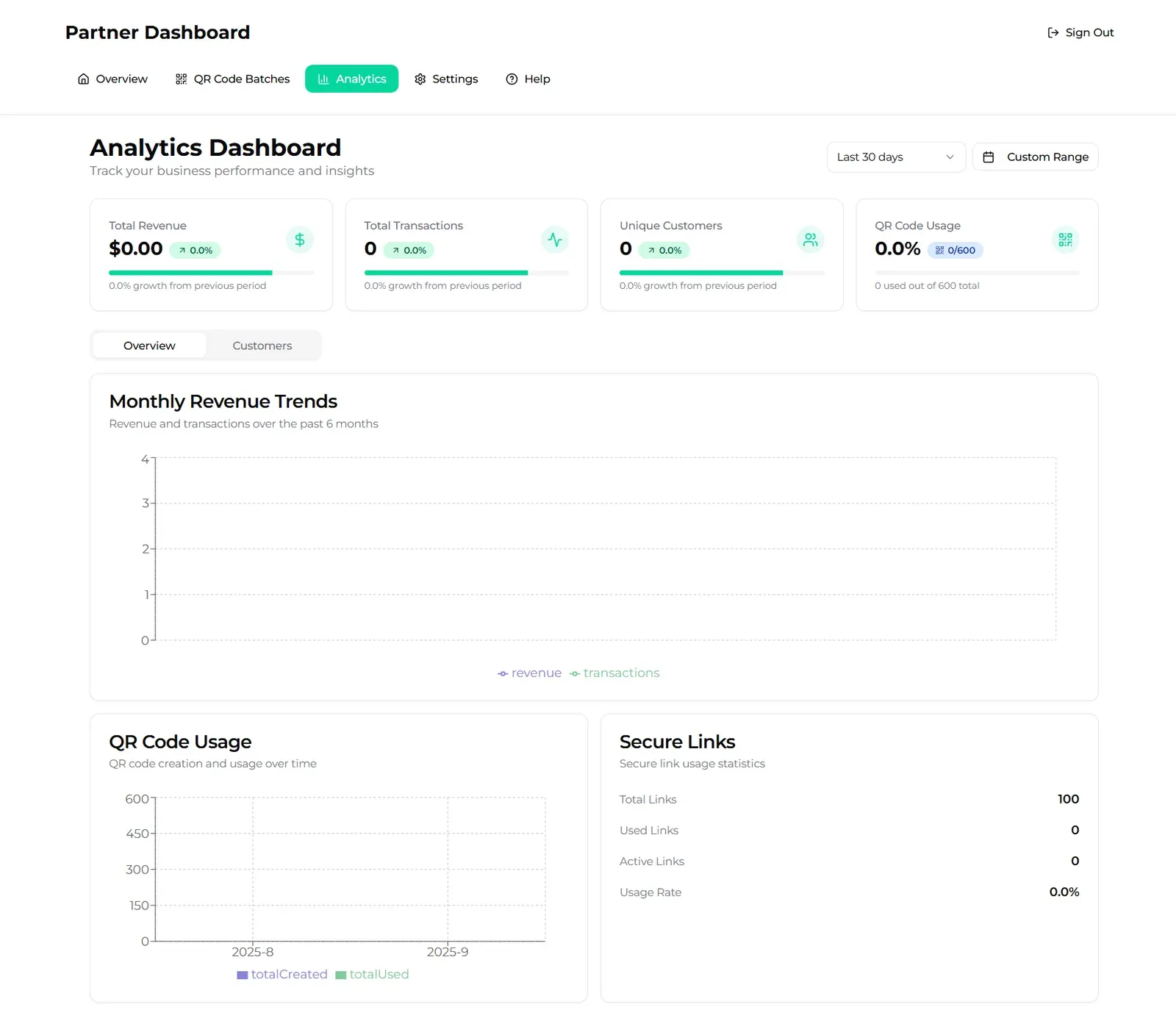1176x1021 pixels.
Task: Click the small QR icon in 0/600 badge
Action: pos(939,250)
